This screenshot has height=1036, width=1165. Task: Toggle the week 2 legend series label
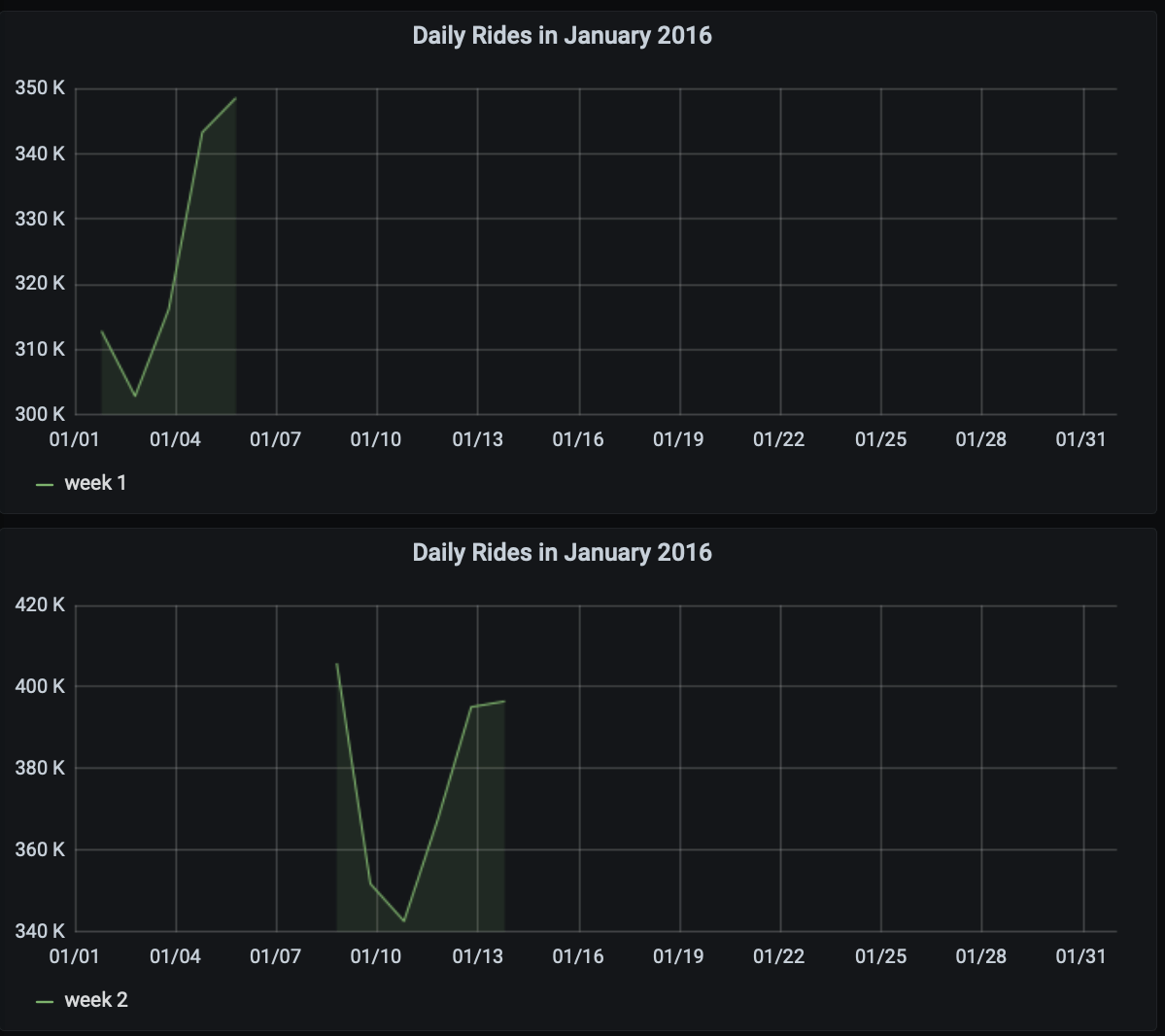(x=96, y=1000)
